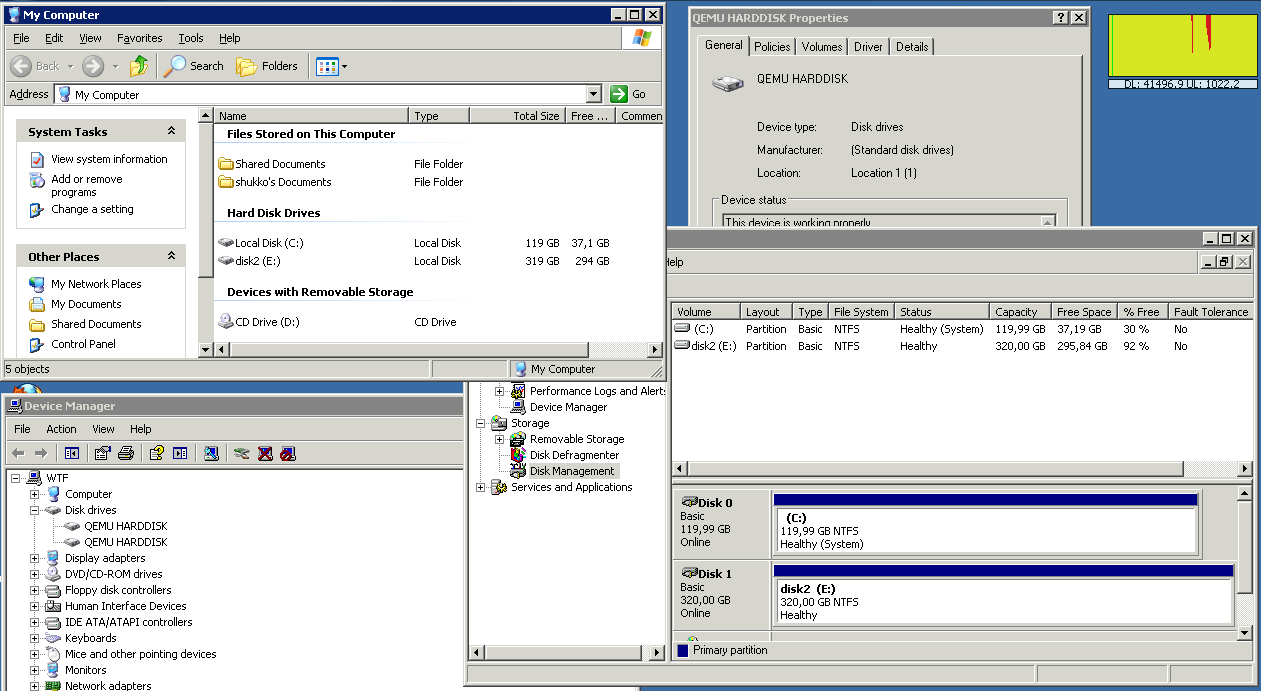Select Disk Defragmenter in the console tree
1261x691 pixels.
point(574,455)
